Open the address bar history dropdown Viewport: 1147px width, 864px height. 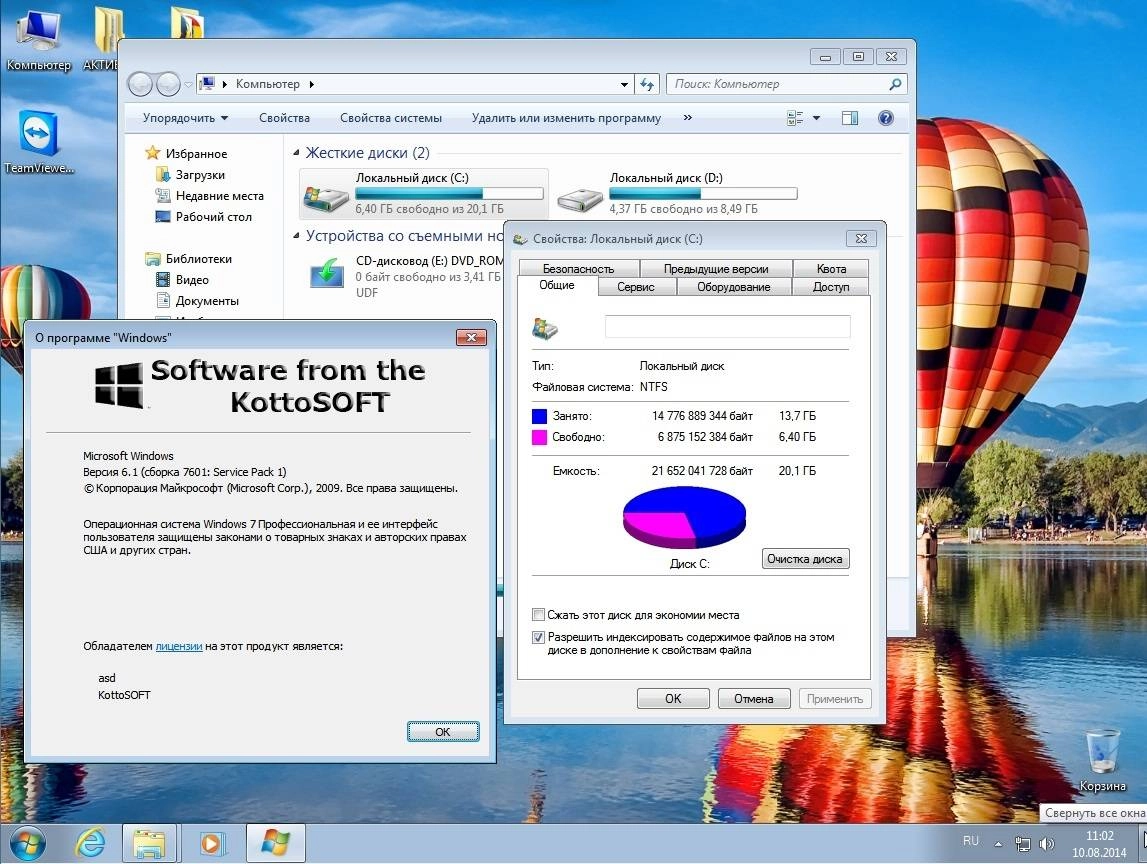tap(624, 84)
